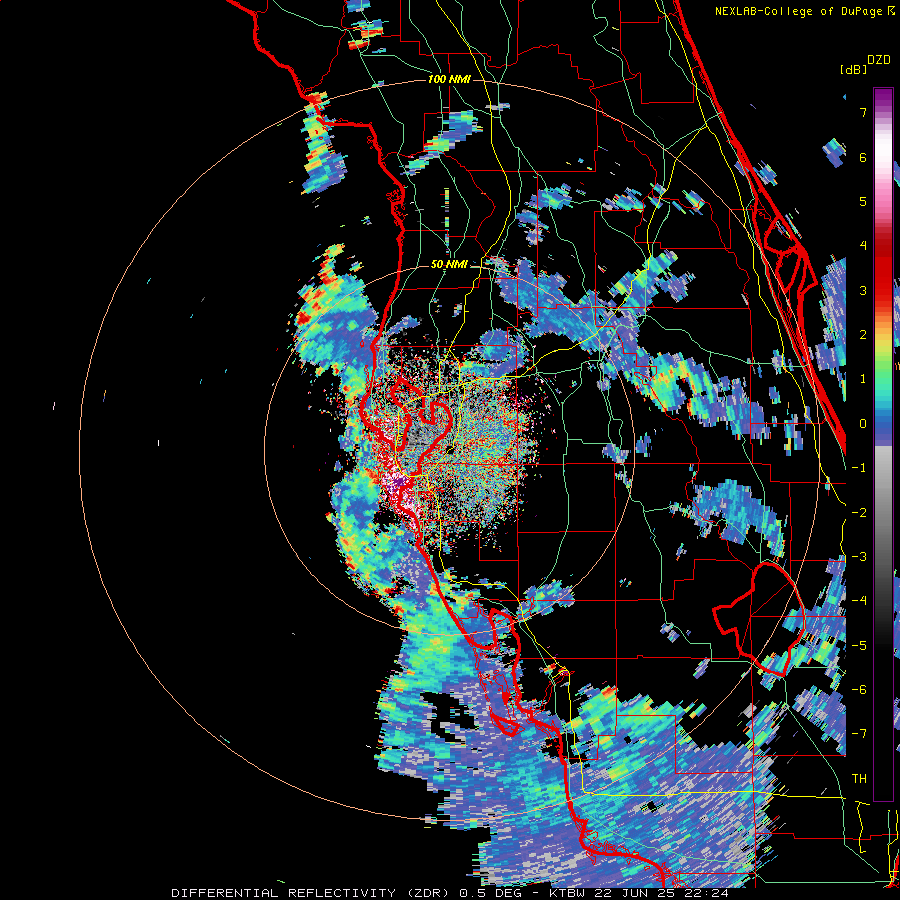Image resolution: width=900 pixels, height=900 pixels.
Task: Click the [dB] units label
Action: [x=854, y=69]
